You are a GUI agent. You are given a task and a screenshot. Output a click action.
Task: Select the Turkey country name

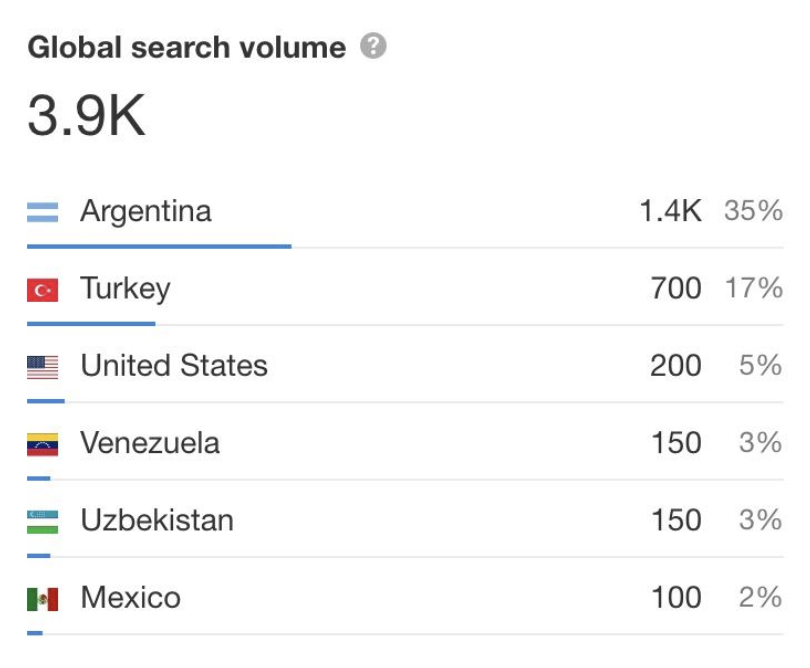click(125, 288)
